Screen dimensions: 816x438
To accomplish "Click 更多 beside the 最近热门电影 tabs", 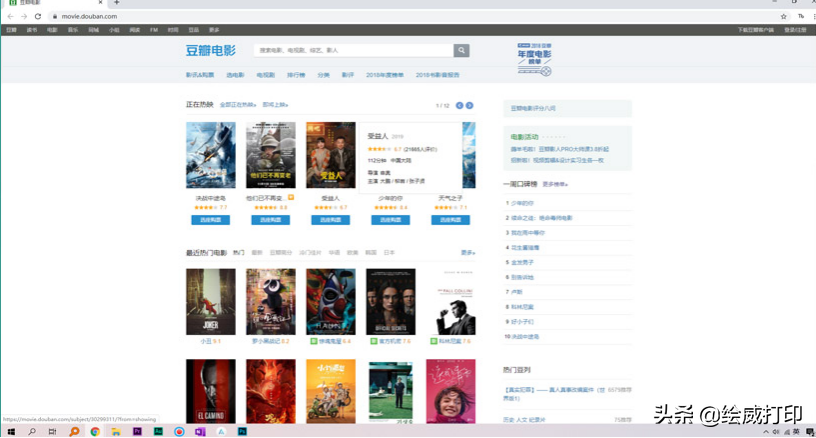I will (468, 253).
